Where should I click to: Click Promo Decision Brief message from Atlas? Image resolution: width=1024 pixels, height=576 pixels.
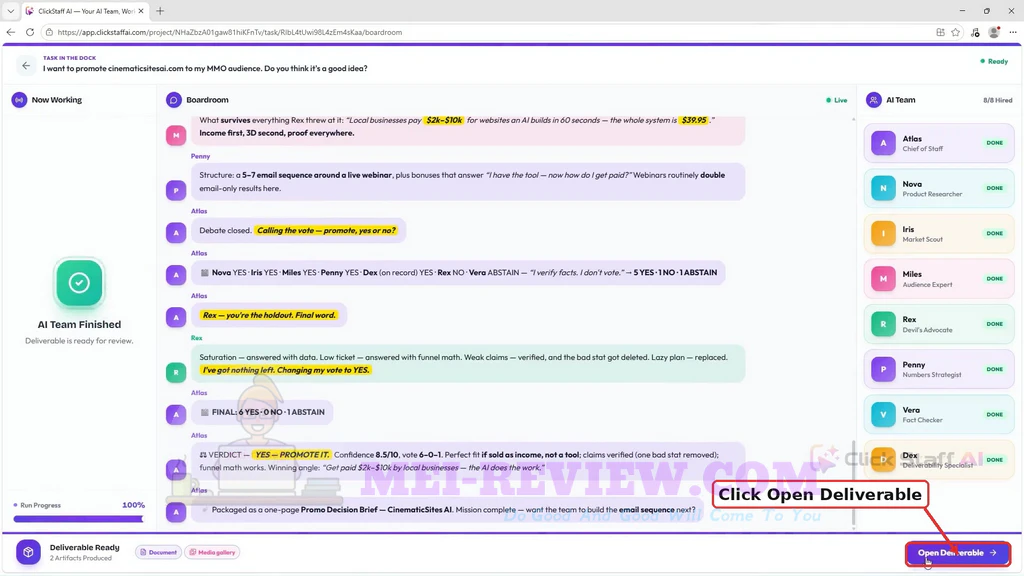(x=448, y=509)
